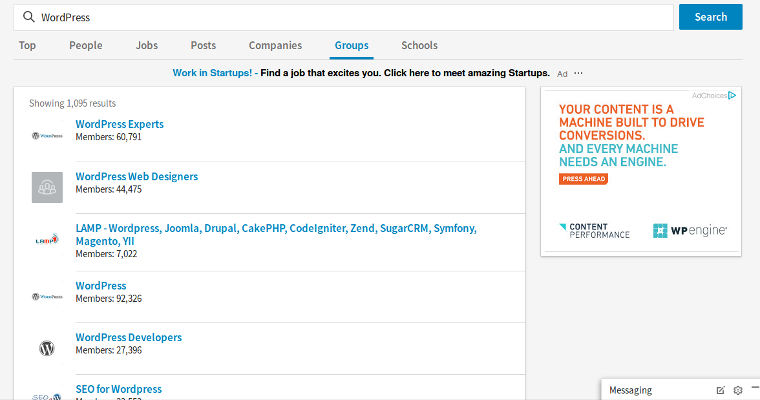Click the WP Engine logo in the ad
760x400 pixels.
click(x=690, y=230)
